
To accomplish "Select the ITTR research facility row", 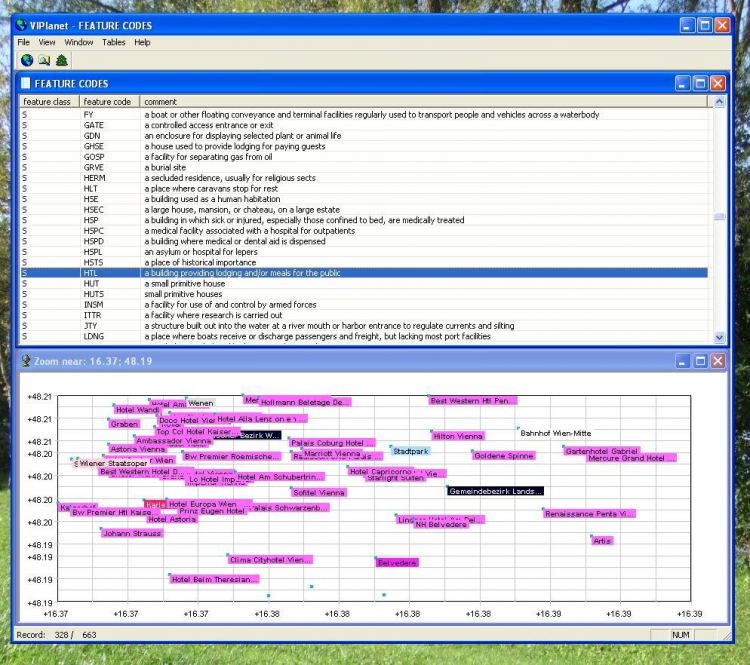I will click(364, 315).
